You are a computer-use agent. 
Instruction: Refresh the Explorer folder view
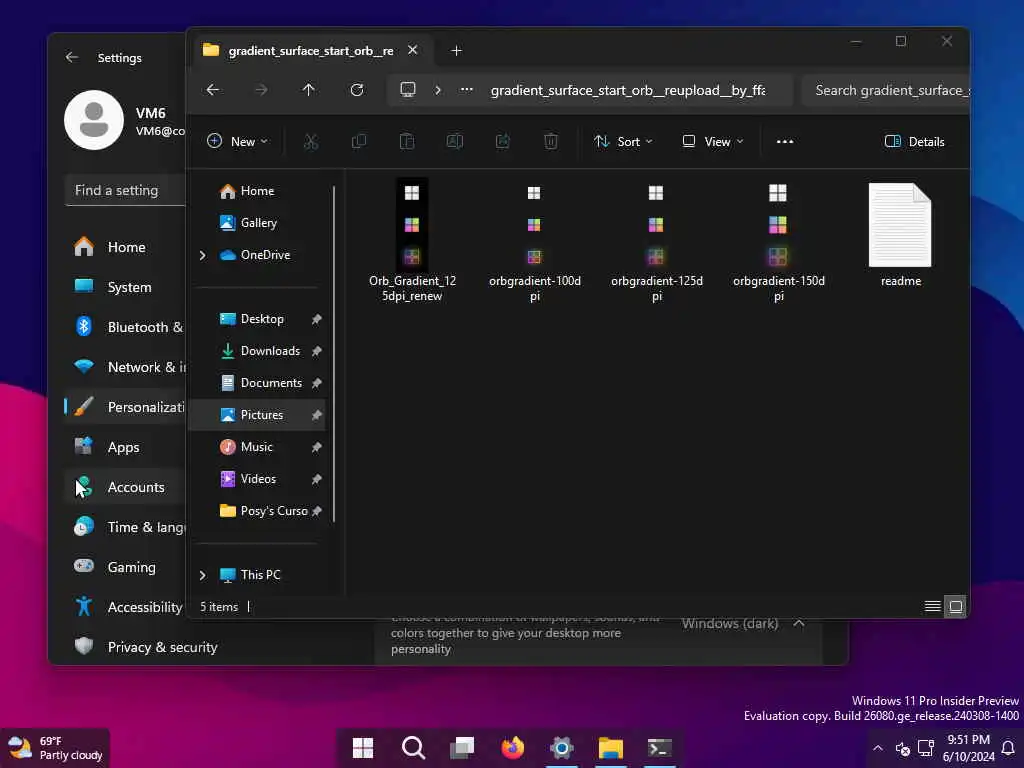357,89
